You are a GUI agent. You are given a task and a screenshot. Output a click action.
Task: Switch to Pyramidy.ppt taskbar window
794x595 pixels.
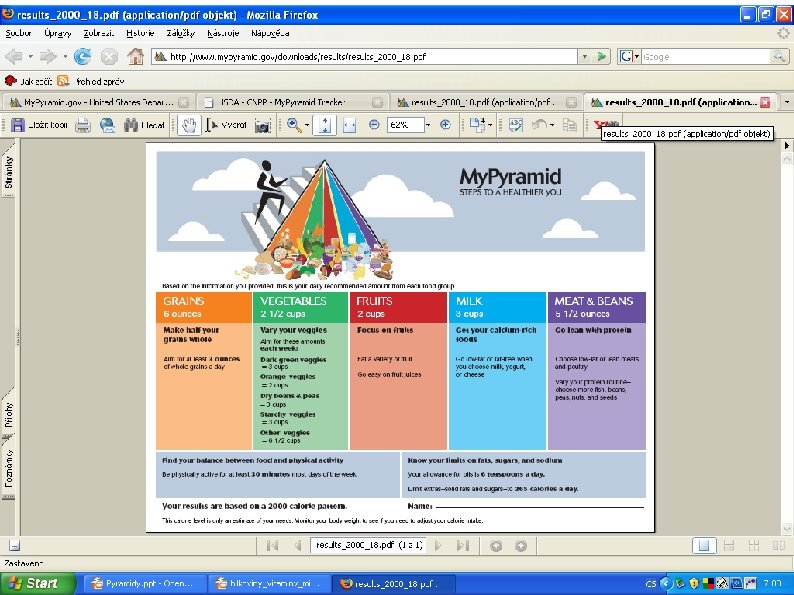click(x=143, y=584)
